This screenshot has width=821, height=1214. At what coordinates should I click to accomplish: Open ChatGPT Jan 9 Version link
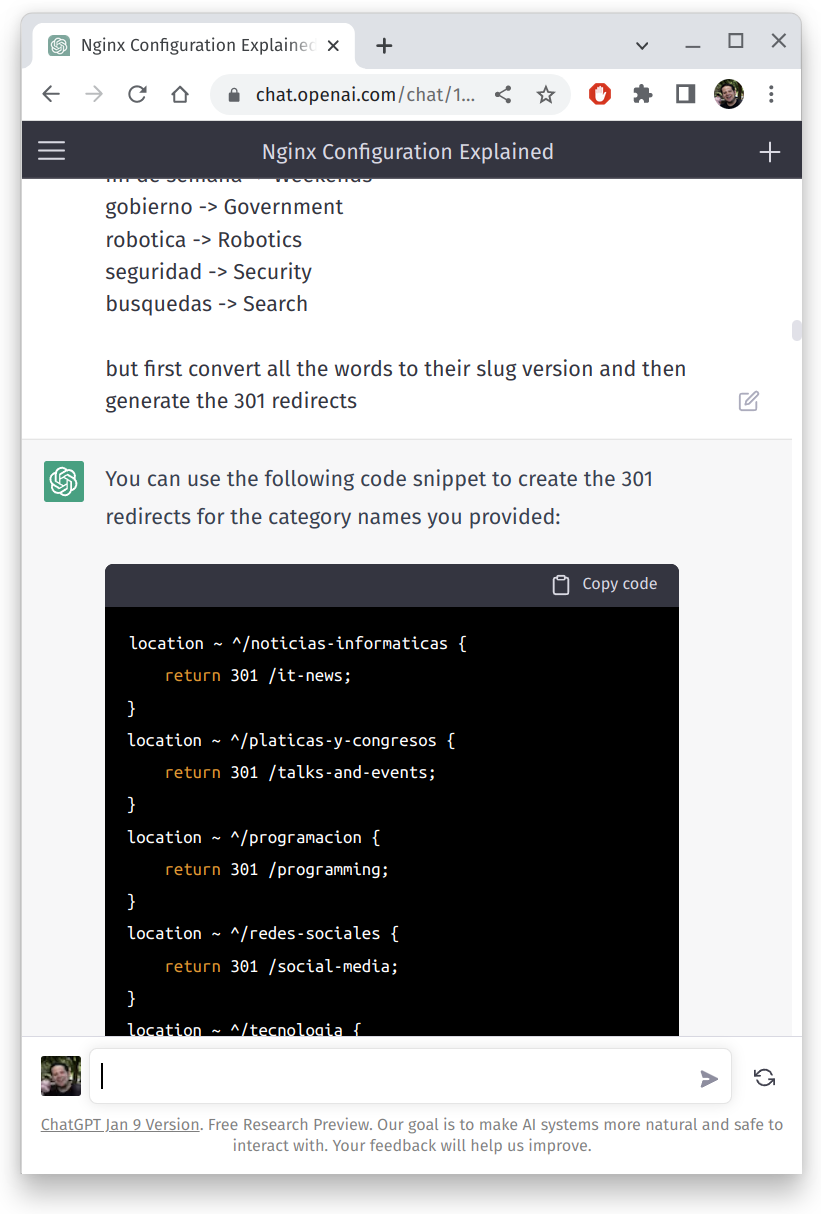point(120,1124)
